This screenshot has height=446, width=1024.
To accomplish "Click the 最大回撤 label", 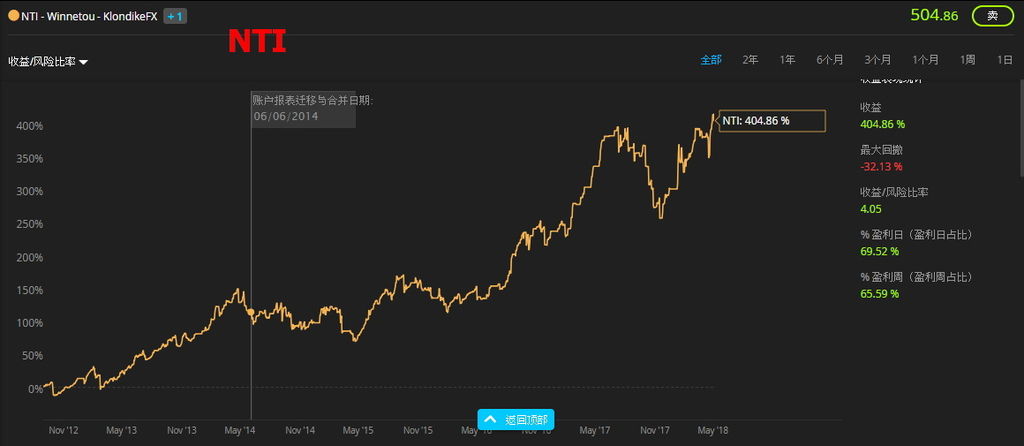I will pos(882,150).
